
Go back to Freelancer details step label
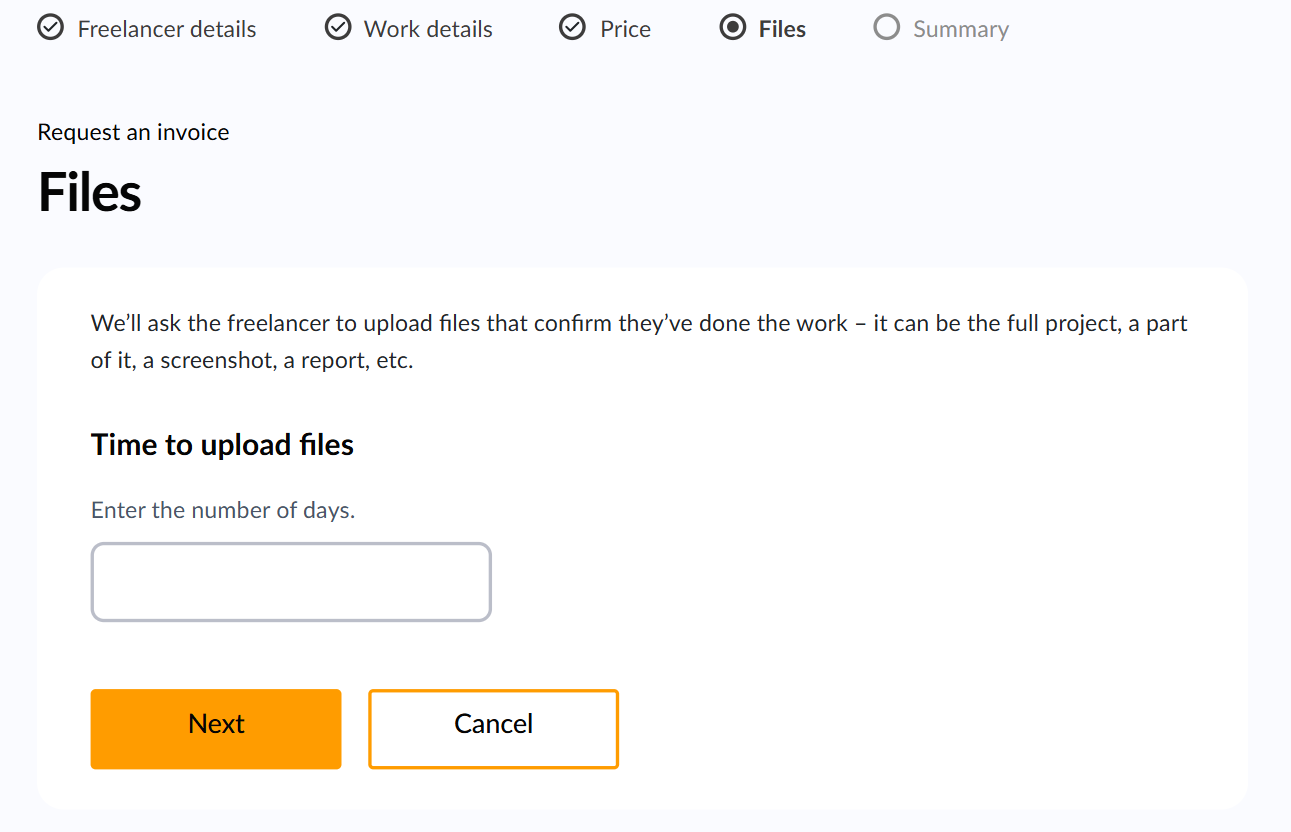click(x=167, y=30)
